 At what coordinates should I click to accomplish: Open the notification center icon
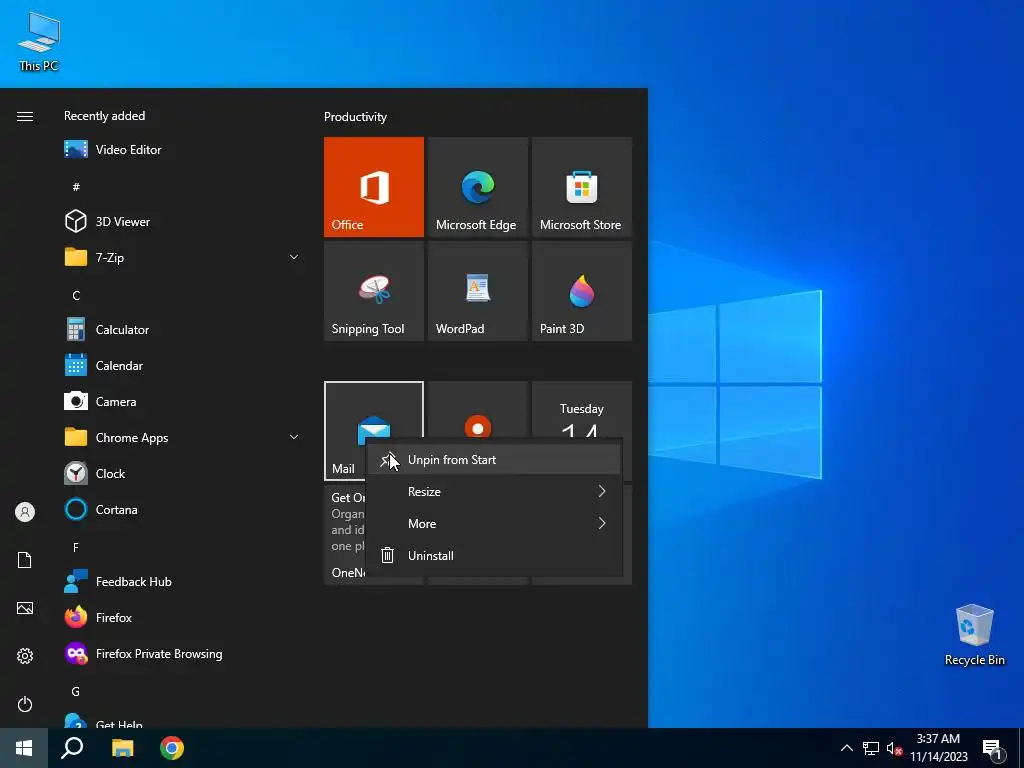tap(992, 749)
